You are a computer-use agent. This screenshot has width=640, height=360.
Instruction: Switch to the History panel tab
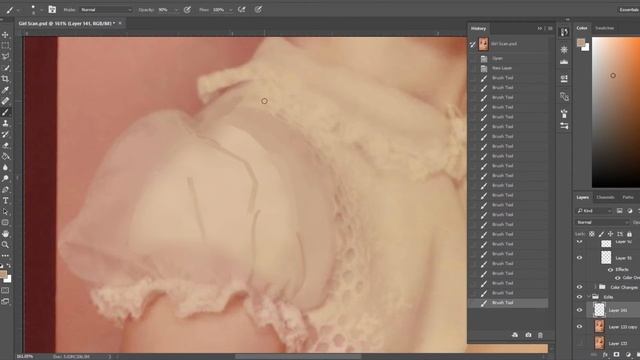(478, 28)
